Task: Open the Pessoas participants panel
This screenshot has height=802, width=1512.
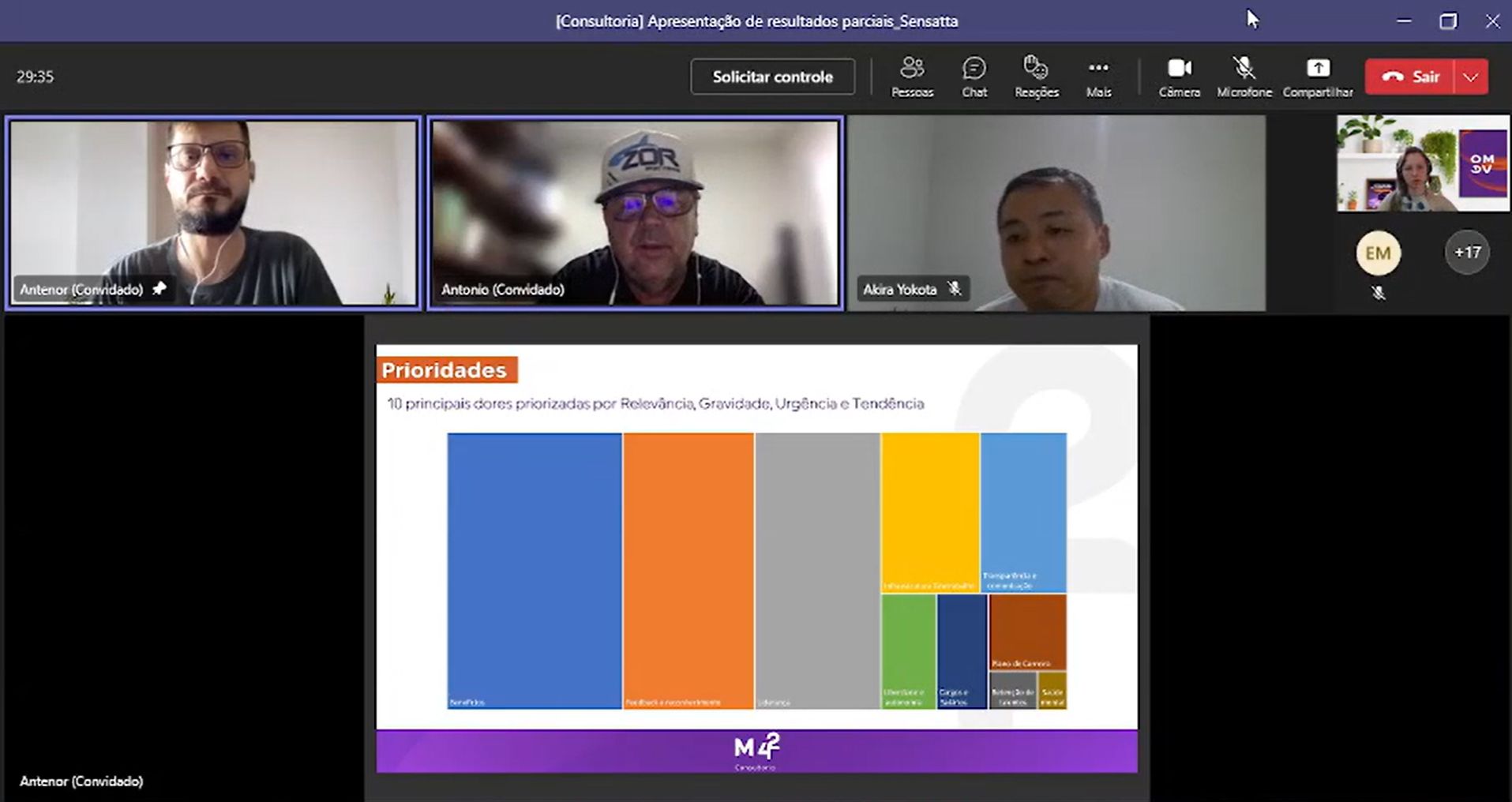Action: click(x=912, y=77)
